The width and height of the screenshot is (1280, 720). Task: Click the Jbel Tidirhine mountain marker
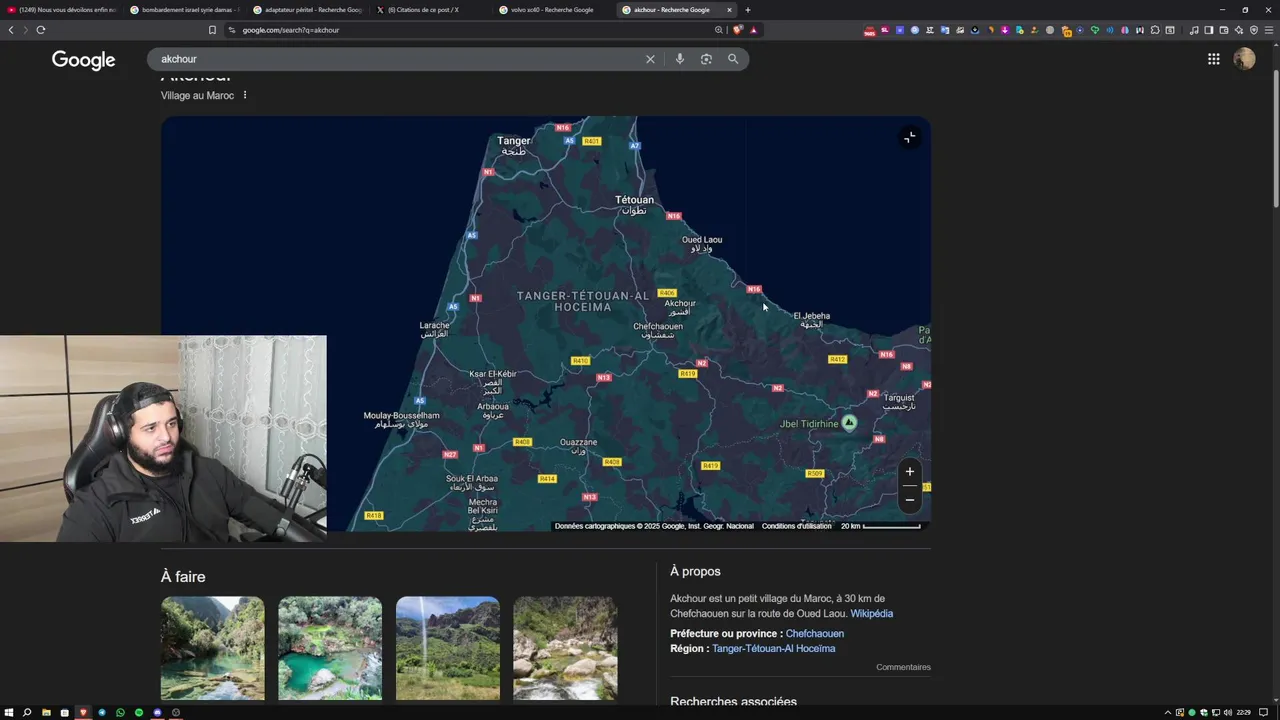tap(849, 423)
